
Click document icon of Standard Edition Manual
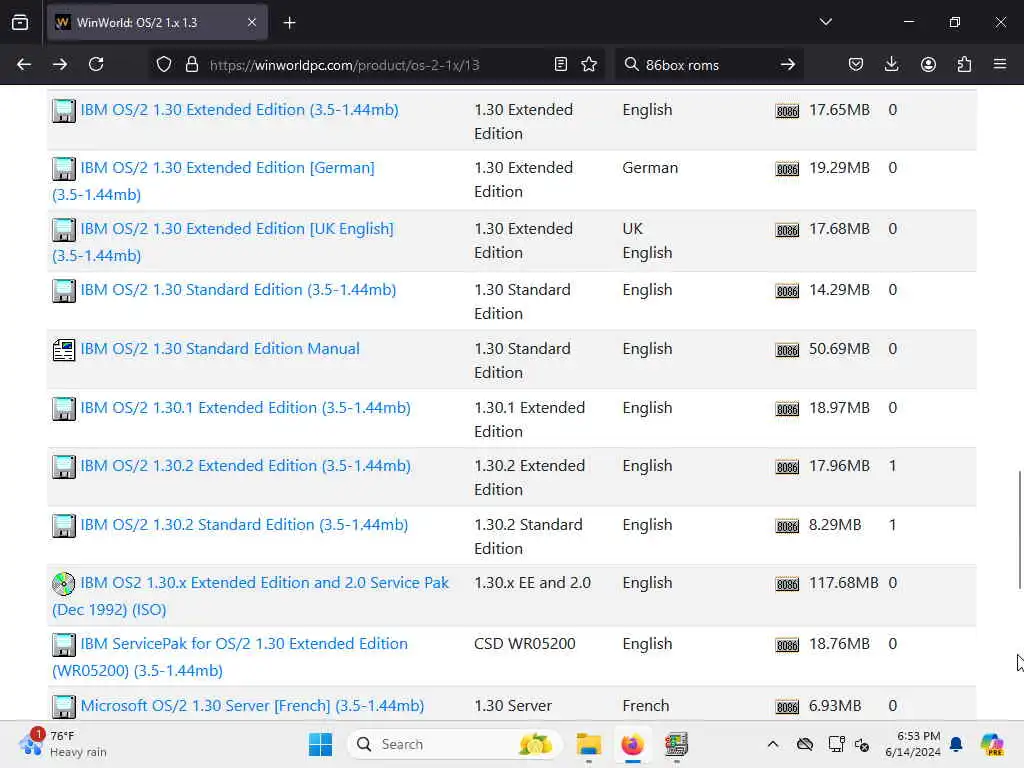point(63,350)
